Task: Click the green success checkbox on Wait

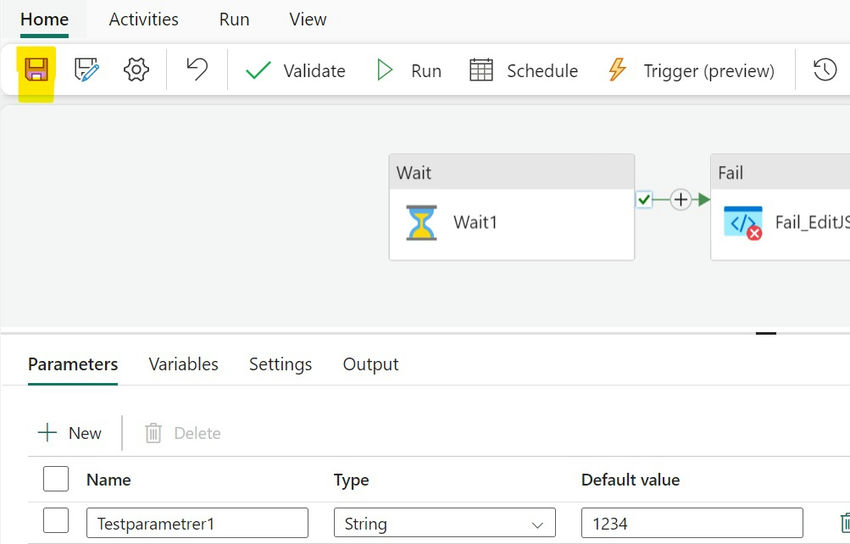Action: pos(644,200)
